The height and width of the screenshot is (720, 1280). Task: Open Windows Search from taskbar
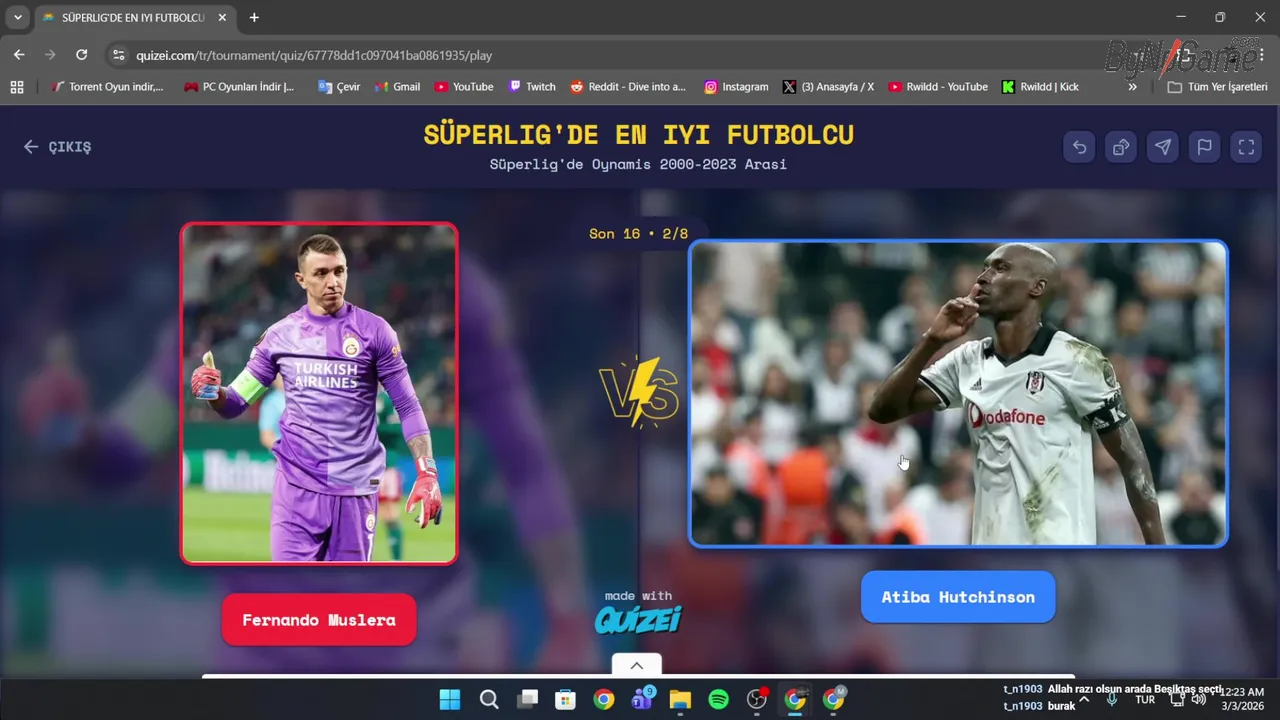coord(489,699)
